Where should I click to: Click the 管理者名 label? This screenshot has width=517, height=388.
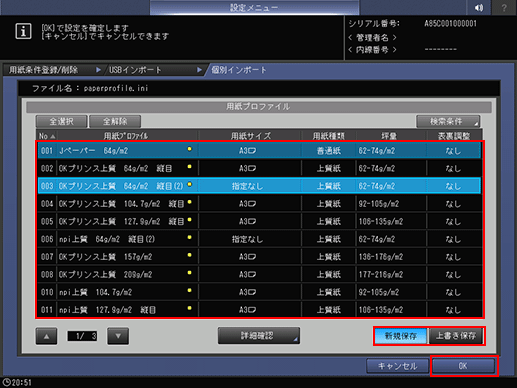[x=372, y=38]
